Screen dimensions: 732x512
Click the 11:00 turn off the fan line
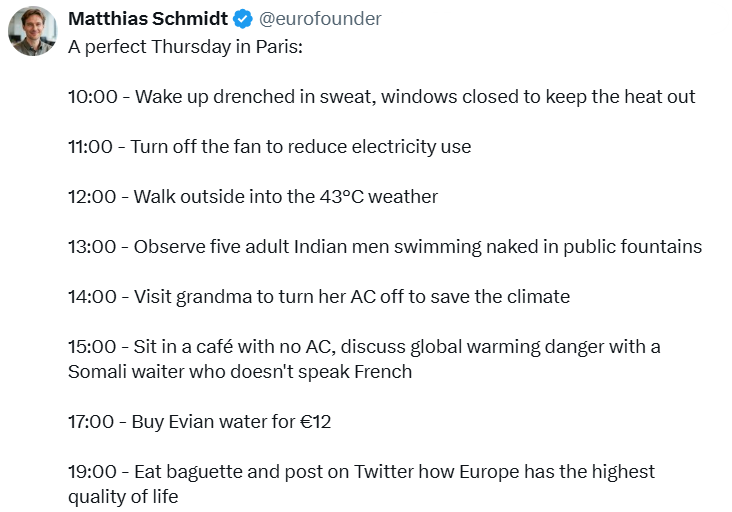tap(269, 147)
